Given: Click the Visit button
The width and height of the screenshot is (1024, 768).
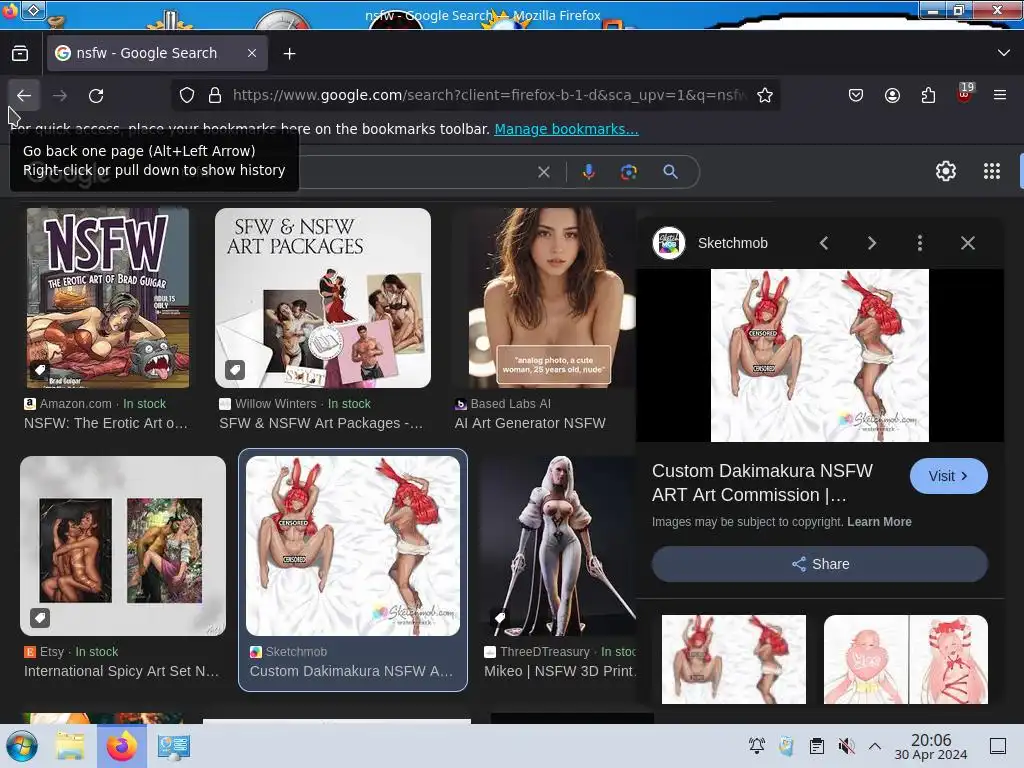Looking at the screenshot, I should (948, 476).
